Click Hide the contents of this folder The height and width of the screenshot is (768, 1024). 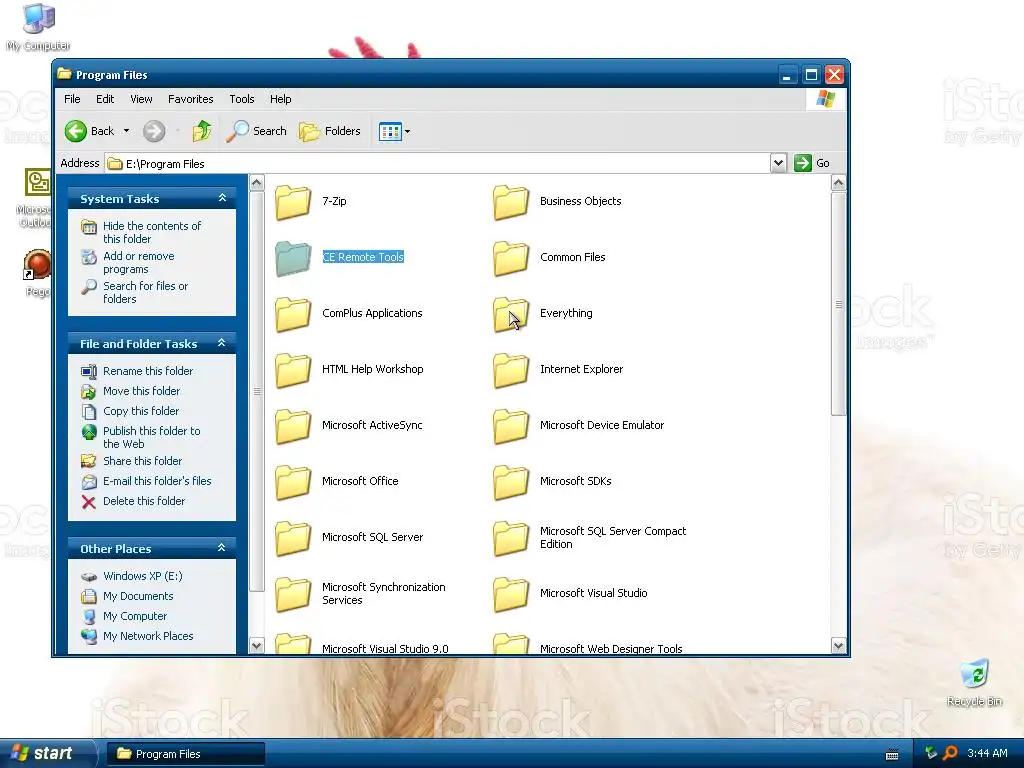(x=152, y=232)
